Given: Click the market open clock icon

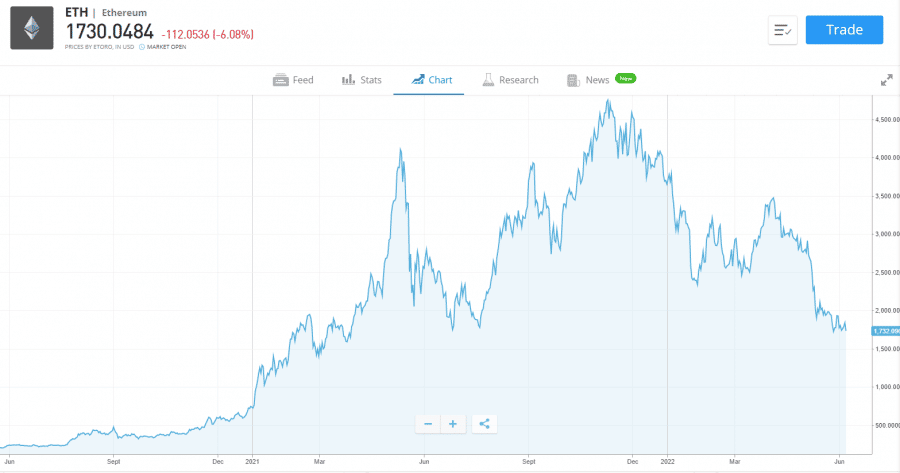Looking at the screenshot, I should 141,47.
